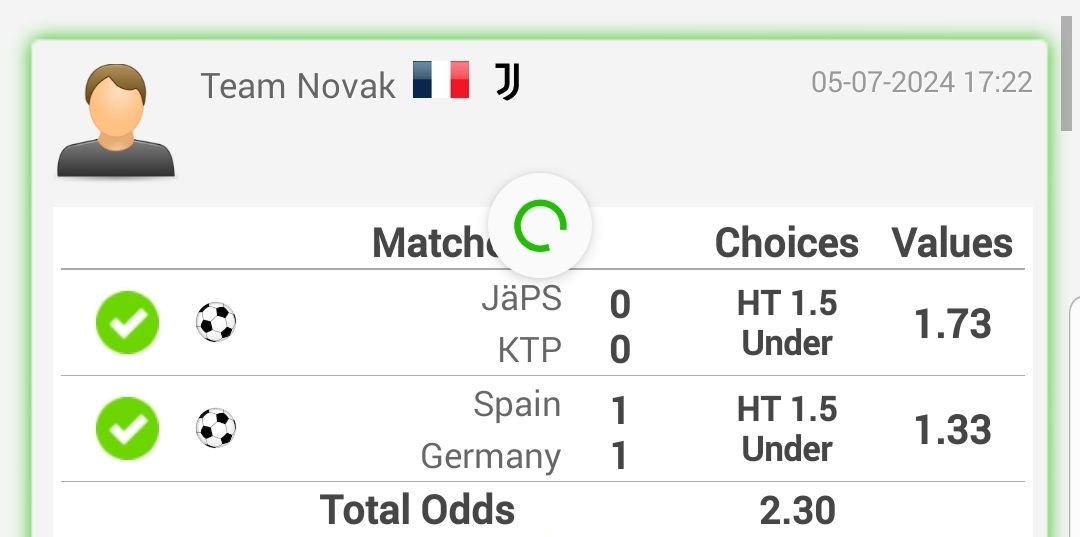Tap the Juventus club logo
Screen dimensions: 1080x537
click(x=508, y=82)
